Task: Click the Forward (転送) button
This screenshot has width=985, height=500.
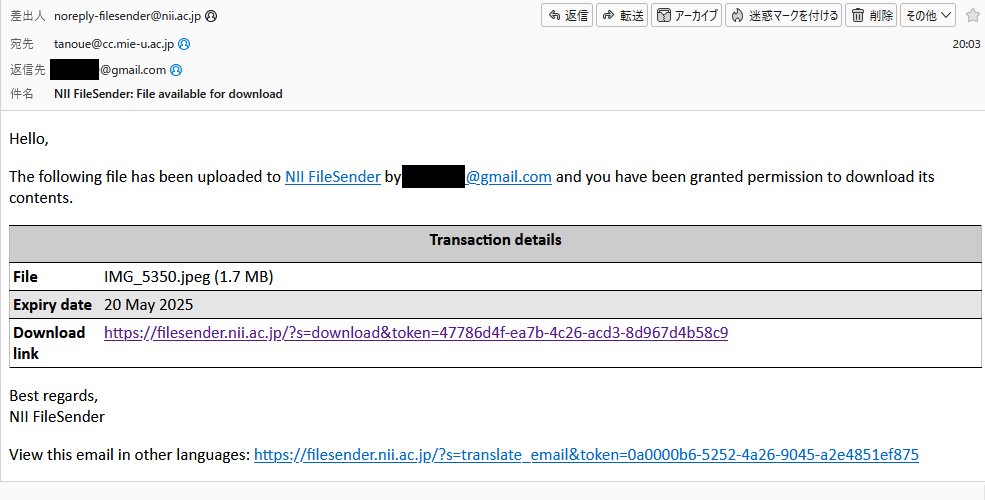Action: coord(622,16)
